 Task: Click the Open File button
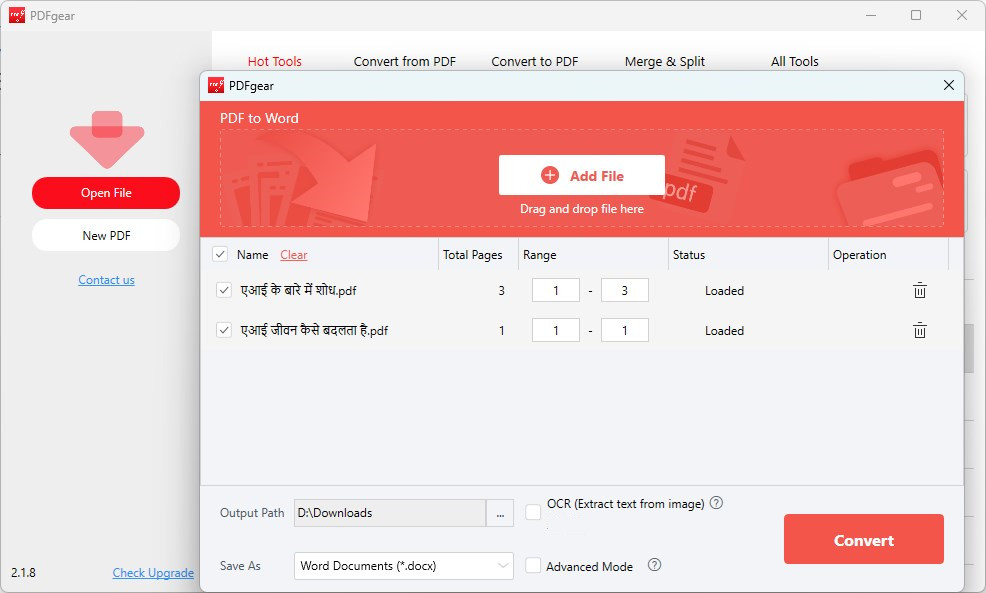point(106,192)
